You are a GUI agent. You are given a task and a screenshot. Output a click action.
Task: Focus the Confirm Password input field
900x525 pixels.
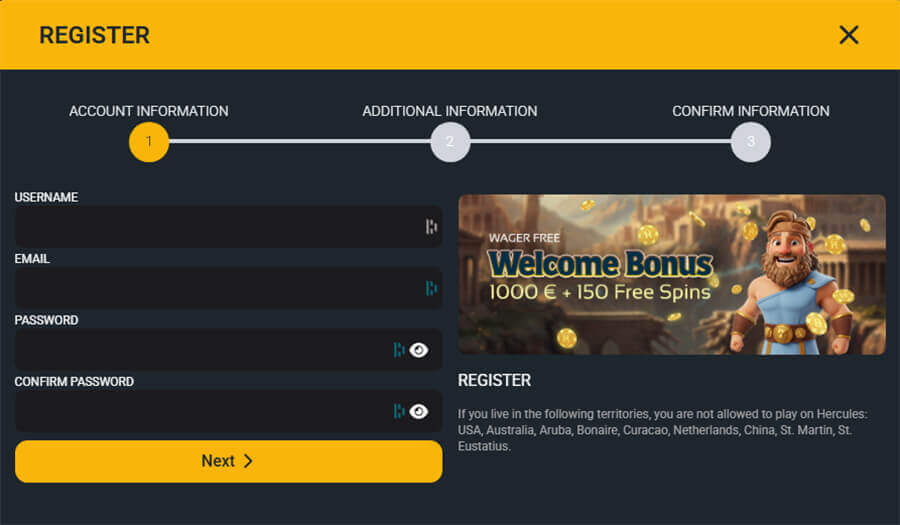point(228,411)
